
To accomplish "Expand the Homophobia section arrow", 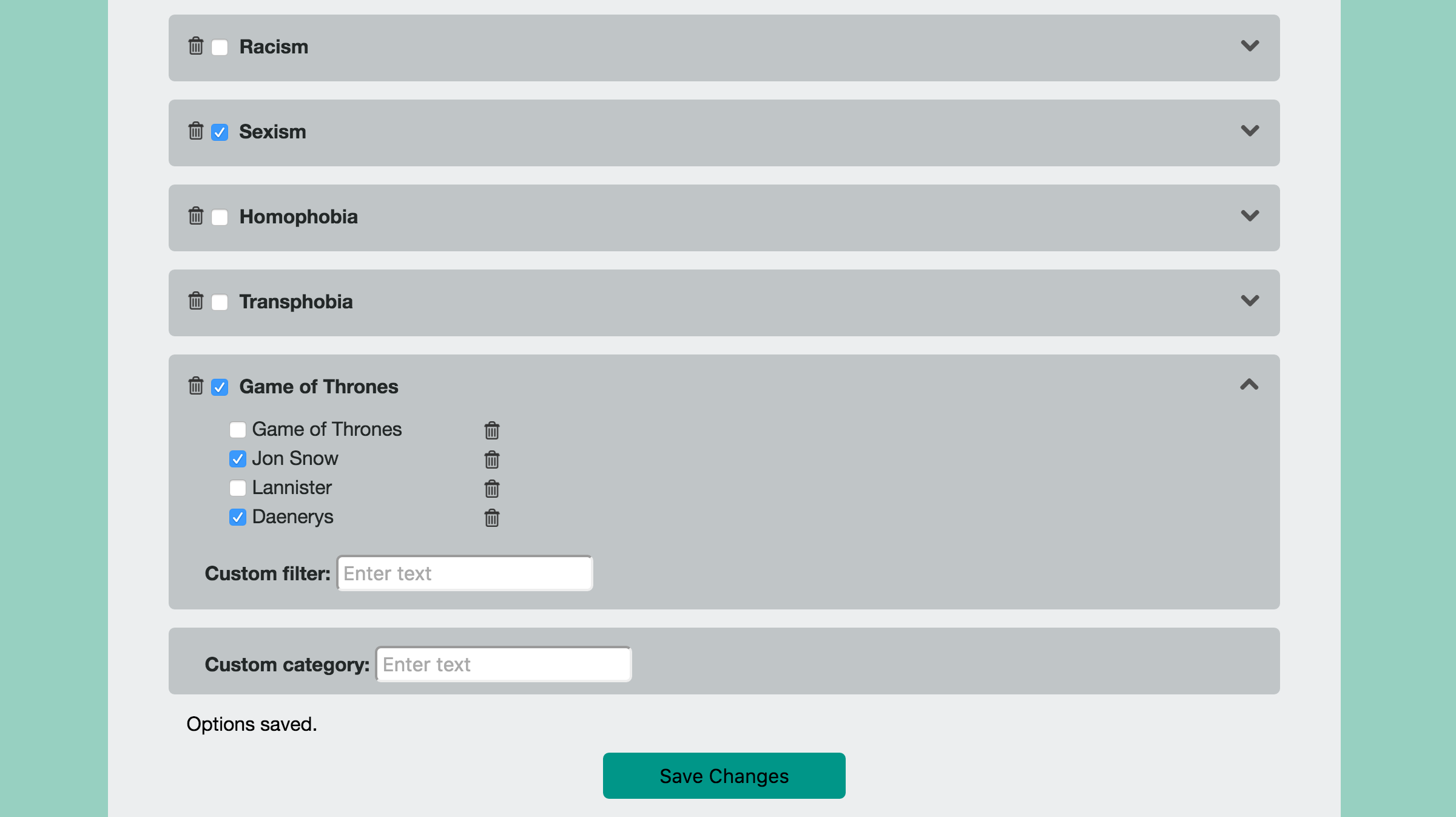I will [1250, 216].
